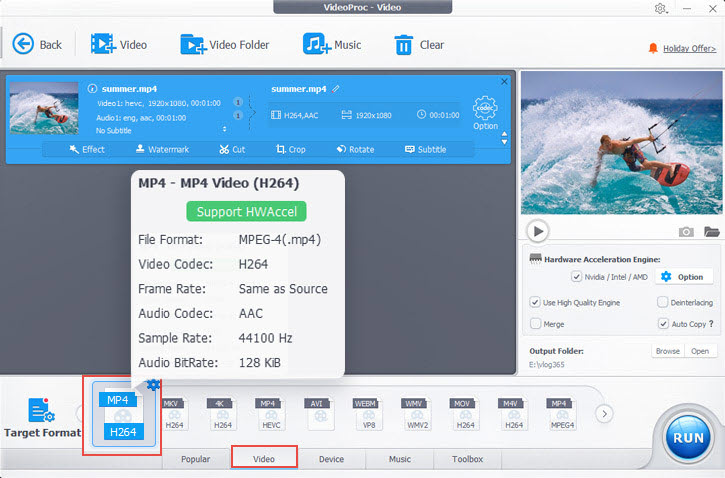Move item up with the up arrow
The height and width of the screenshot is (478, 725).
coord(504,134)
